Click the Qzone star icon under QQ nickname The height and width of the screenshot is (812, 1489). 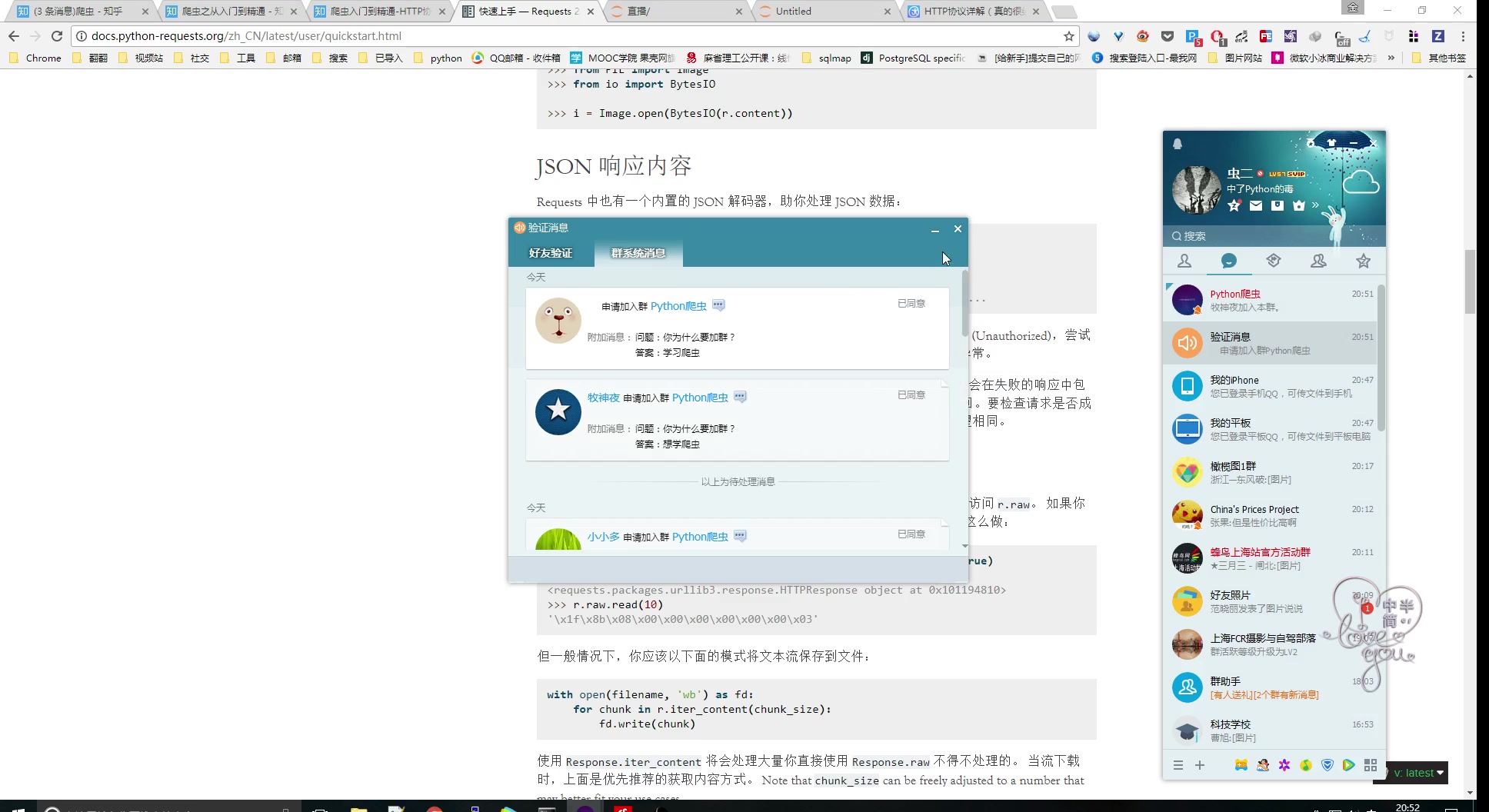point(1234,205)
